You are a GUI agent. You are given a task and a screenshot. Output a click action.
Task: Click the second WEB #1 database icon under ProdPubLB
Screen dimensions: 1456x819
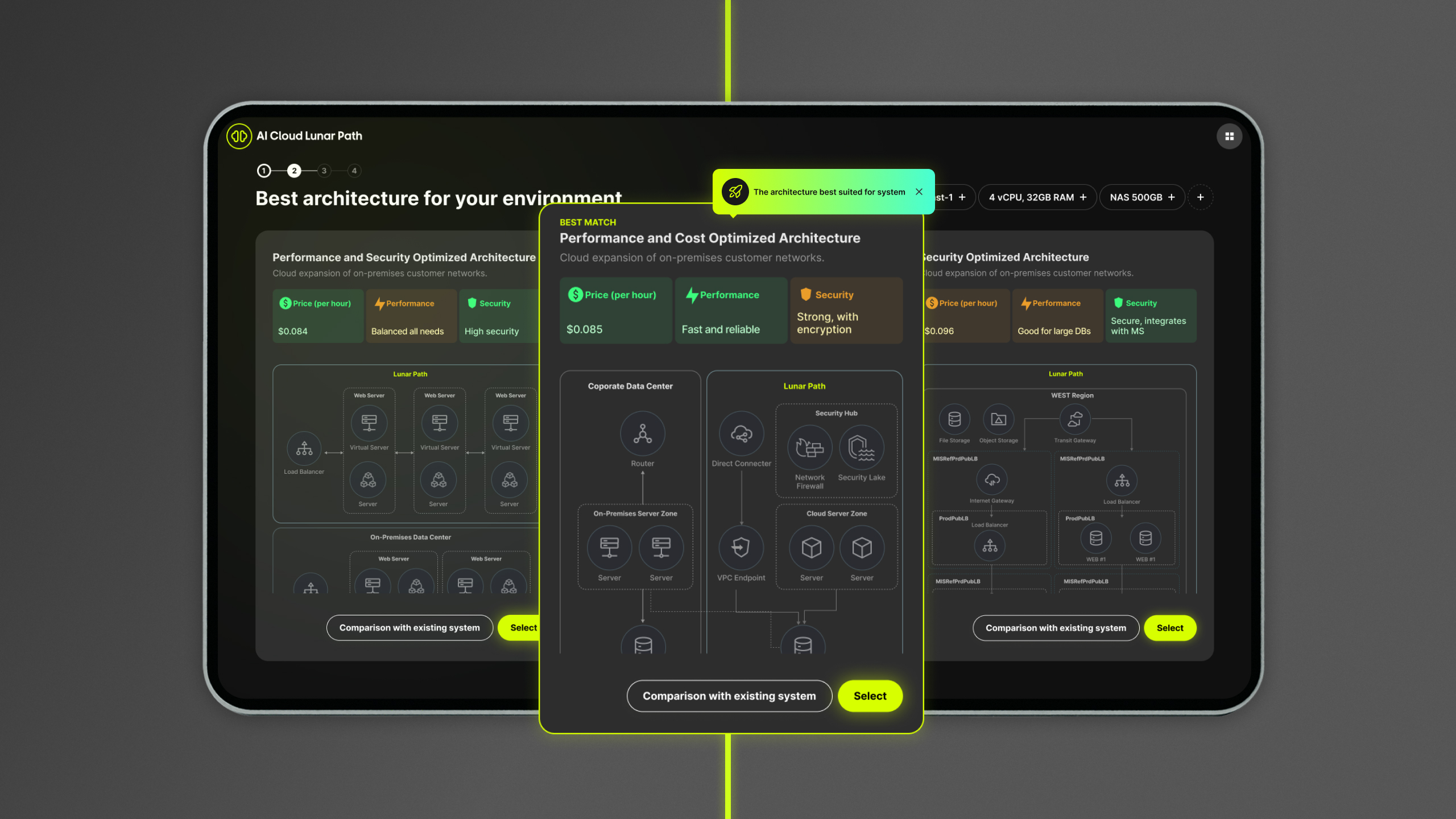coord(1145,538)
